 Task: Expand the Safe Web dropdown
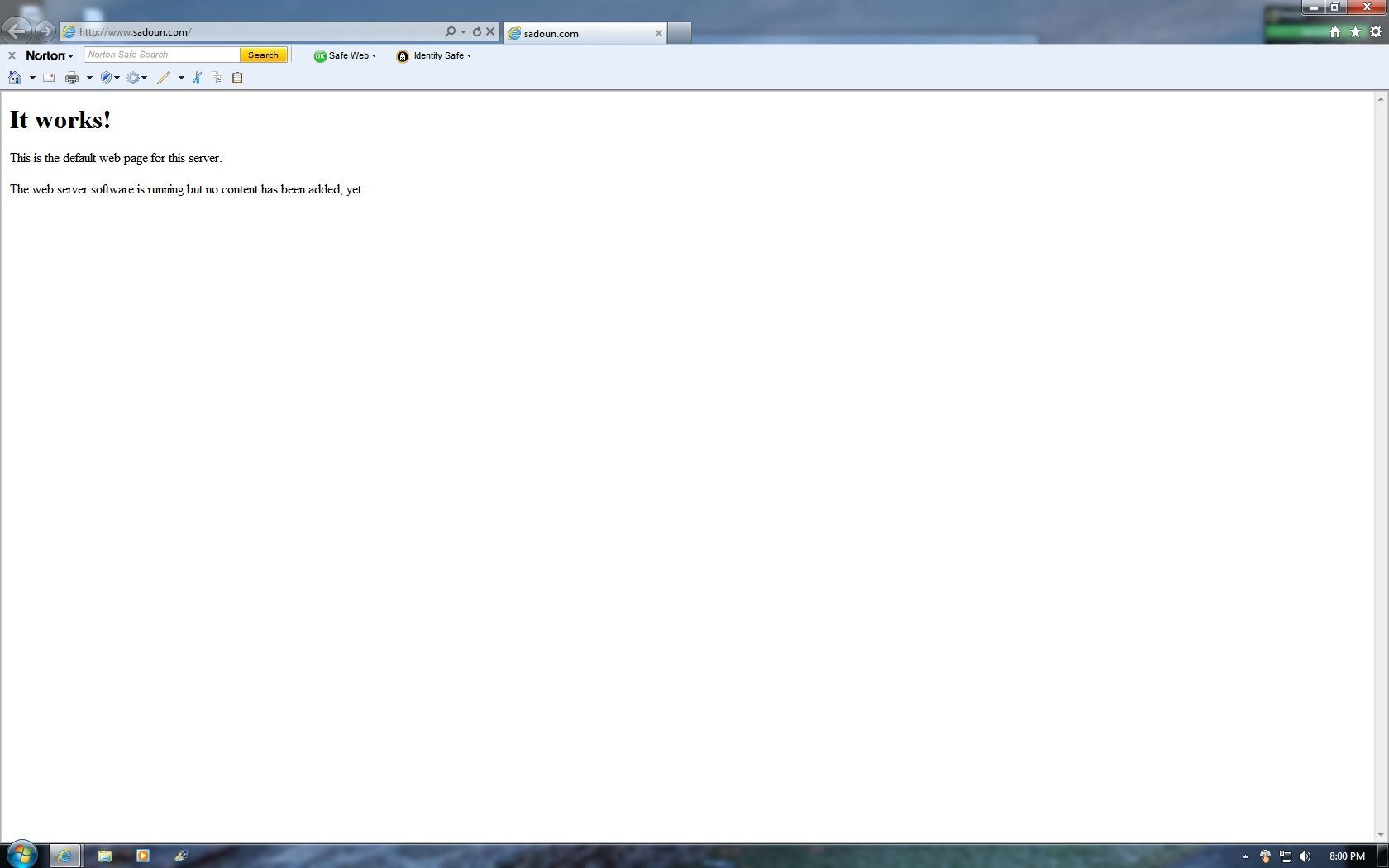(x=345, y=55)
